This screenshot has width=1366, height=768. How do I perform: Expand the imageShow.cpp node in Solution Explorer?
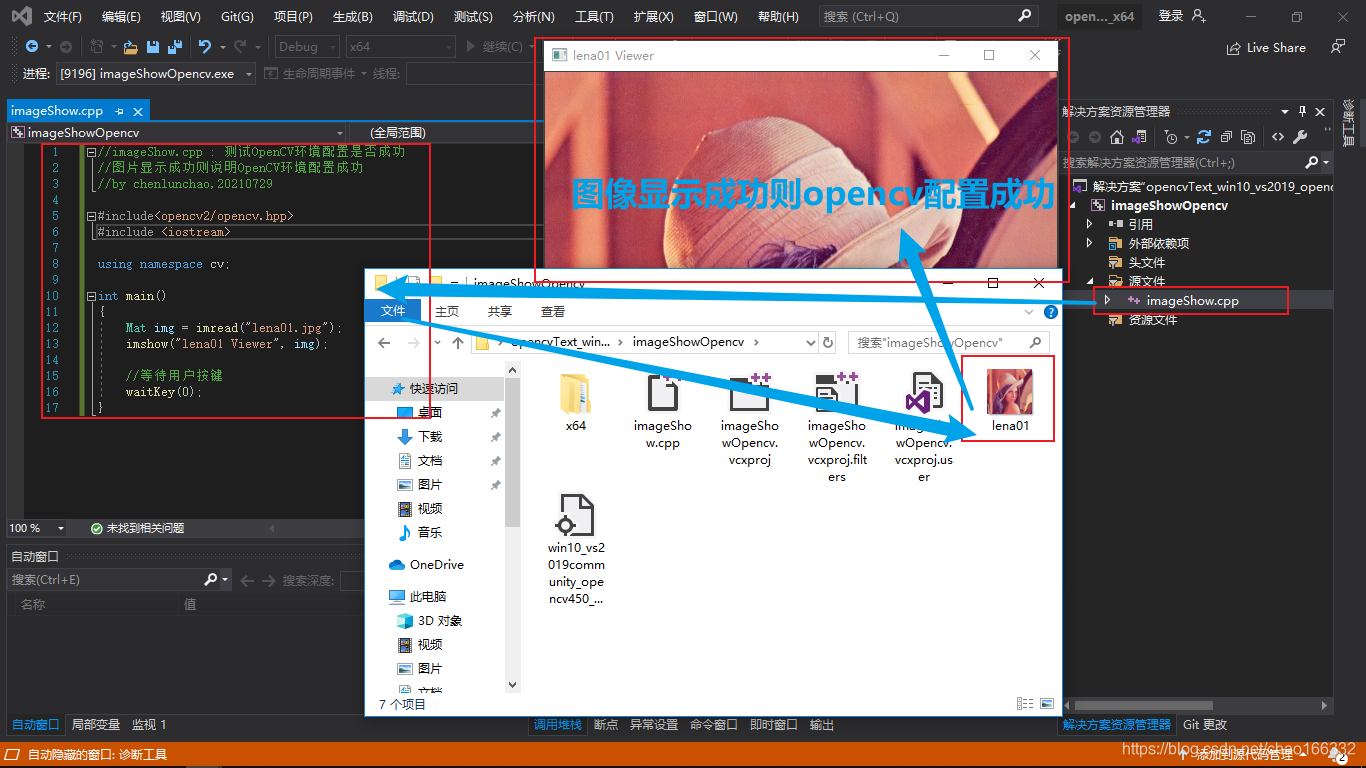point(1107,300)
